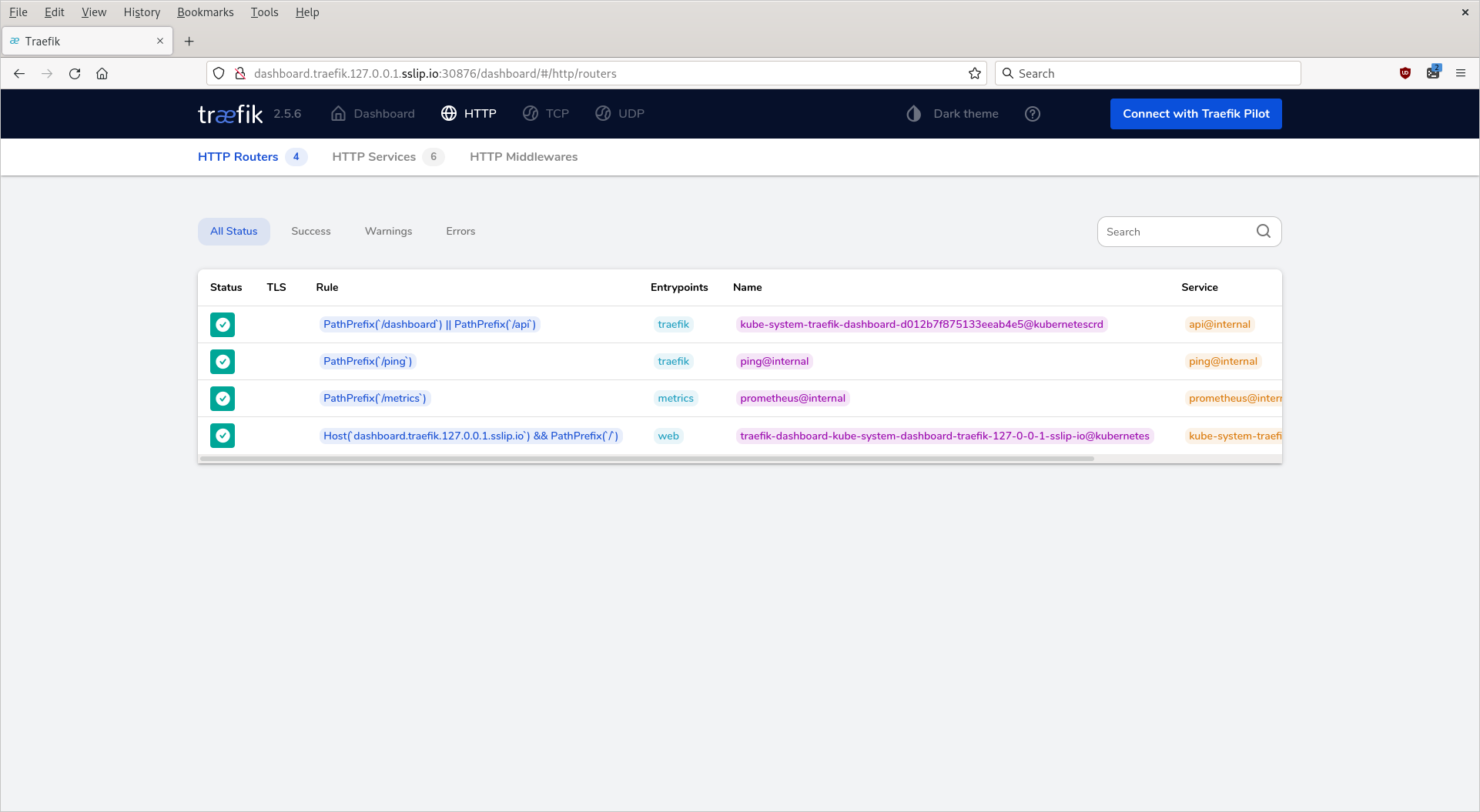Click the prometheus@internal router name
The height and width of the screenshot is (812, 1480).
793,399
